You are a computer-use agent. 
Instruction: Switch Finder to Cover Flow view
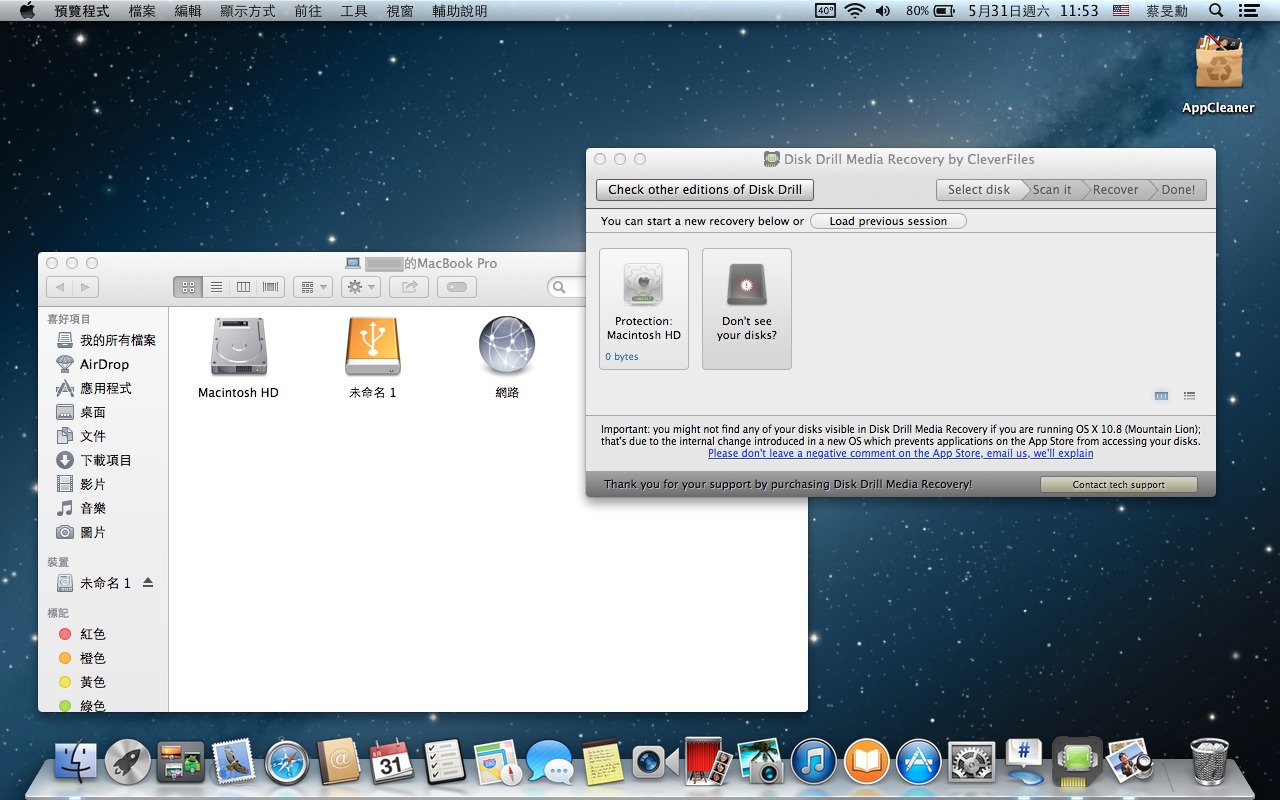pos(271,287)
